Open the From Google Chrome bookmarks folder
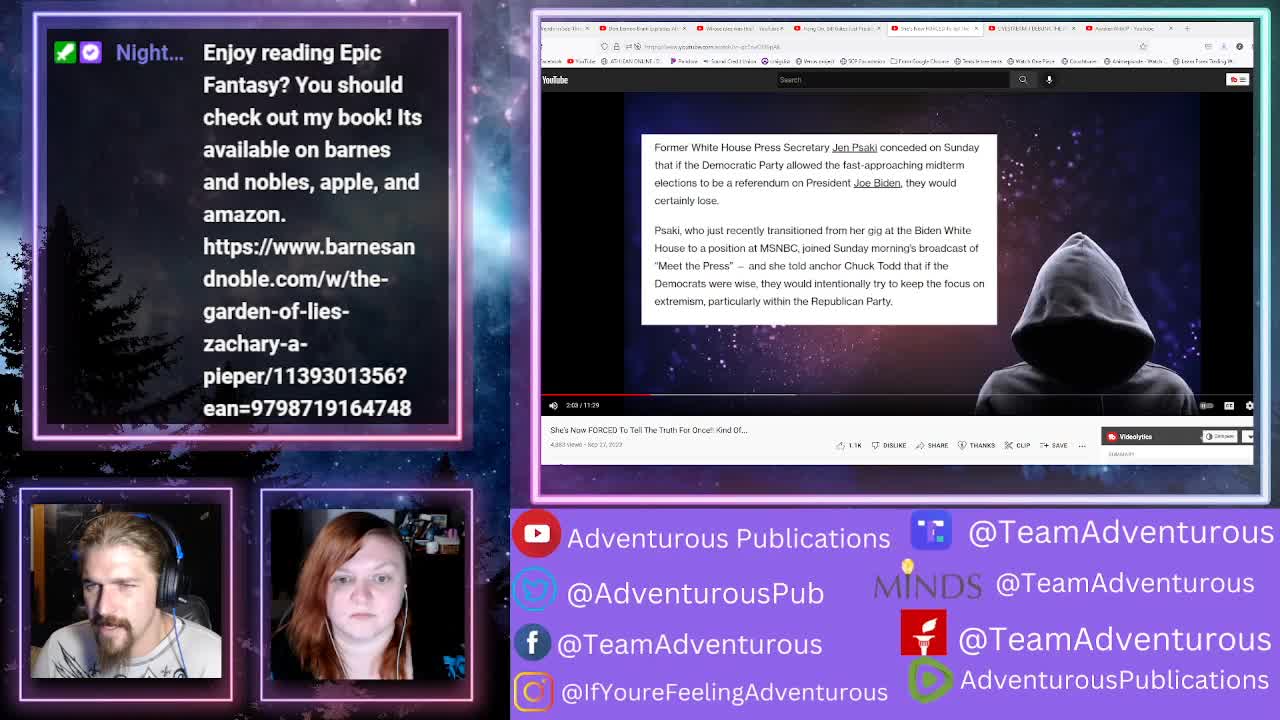The width and height of the screenshot is (1280, 720). (921, 61)
